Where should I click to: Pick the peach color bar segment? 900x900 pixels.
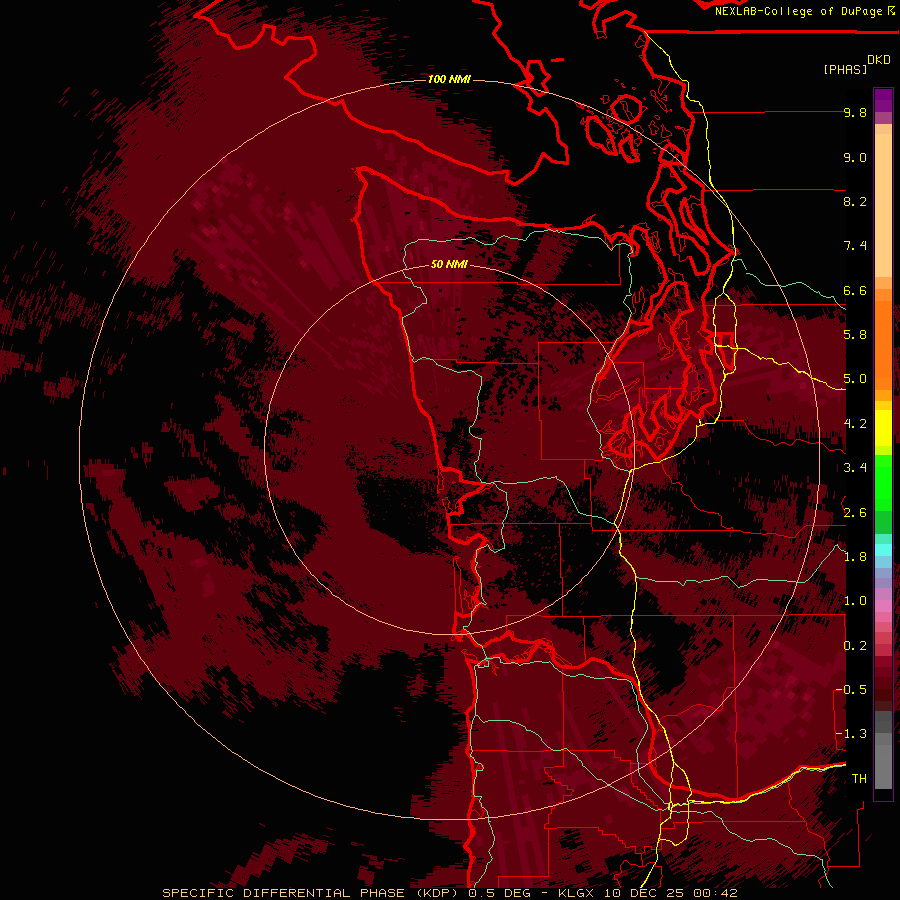tap(883, 207)
